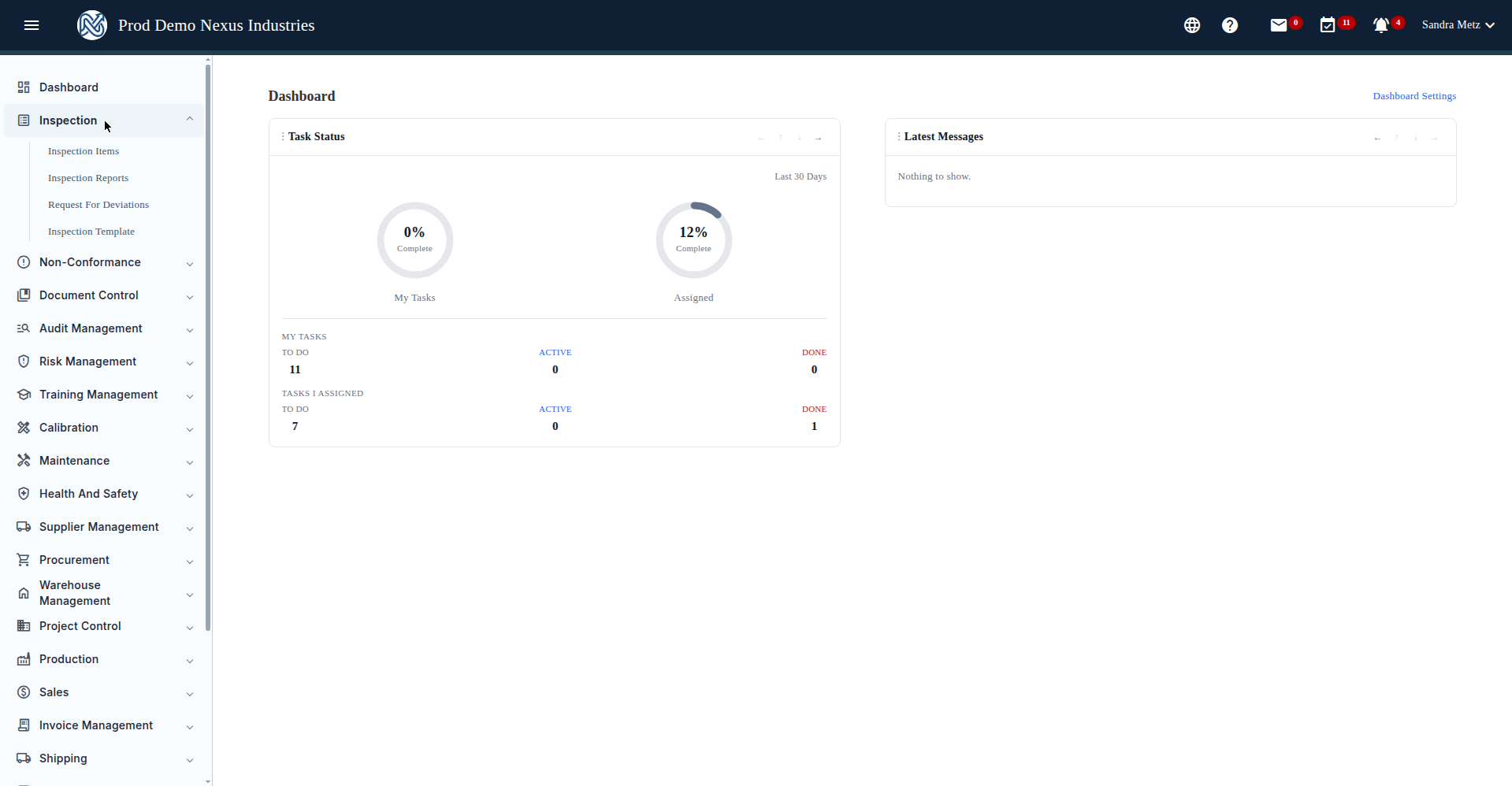Image resolution: width=1512 pixels, height=786 pixels.
Task: Collapse the Inspection menu chevron
Action: [x=190, y=119]
